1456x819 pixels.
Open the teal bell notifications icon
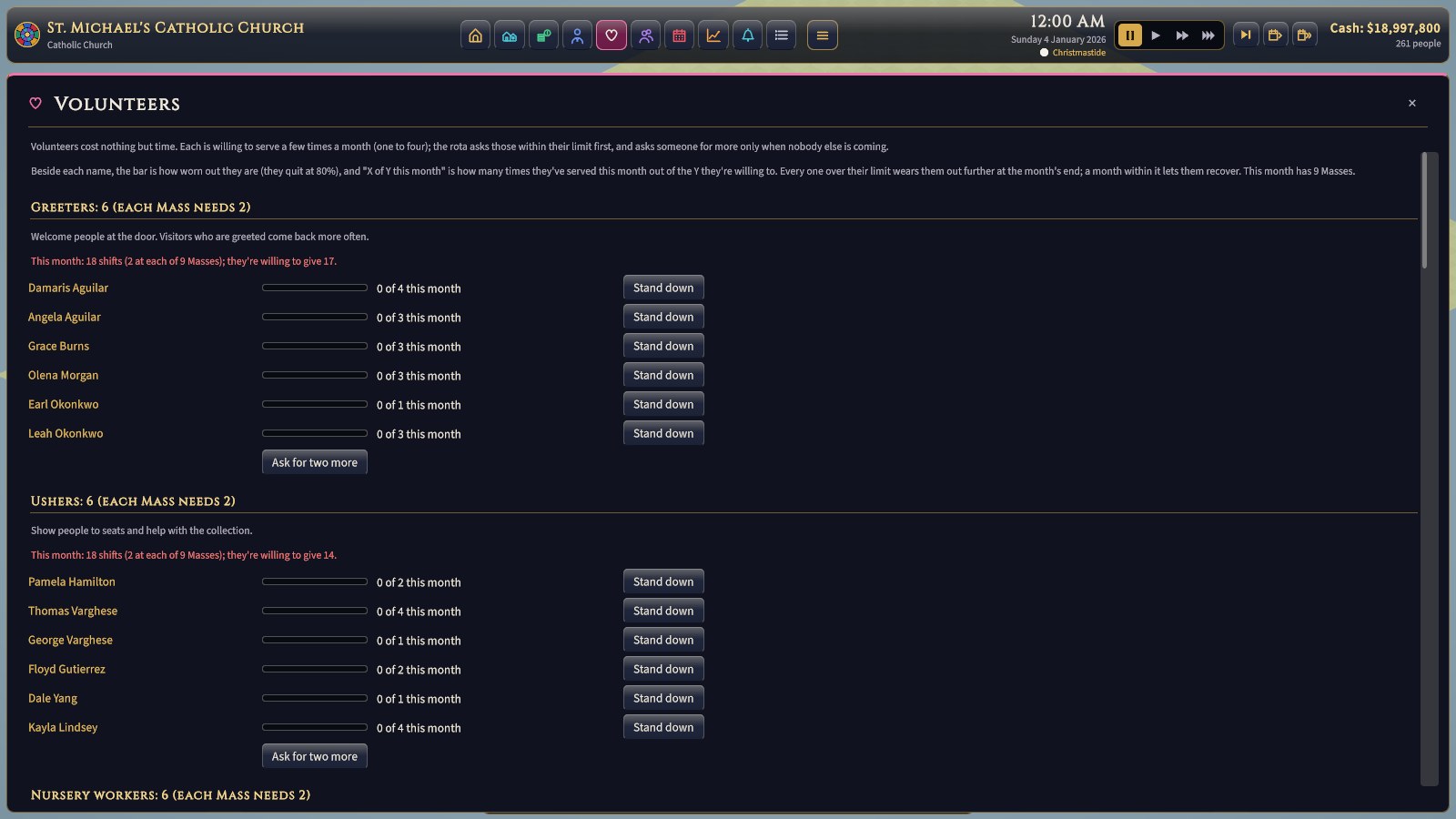coord(747,35)
